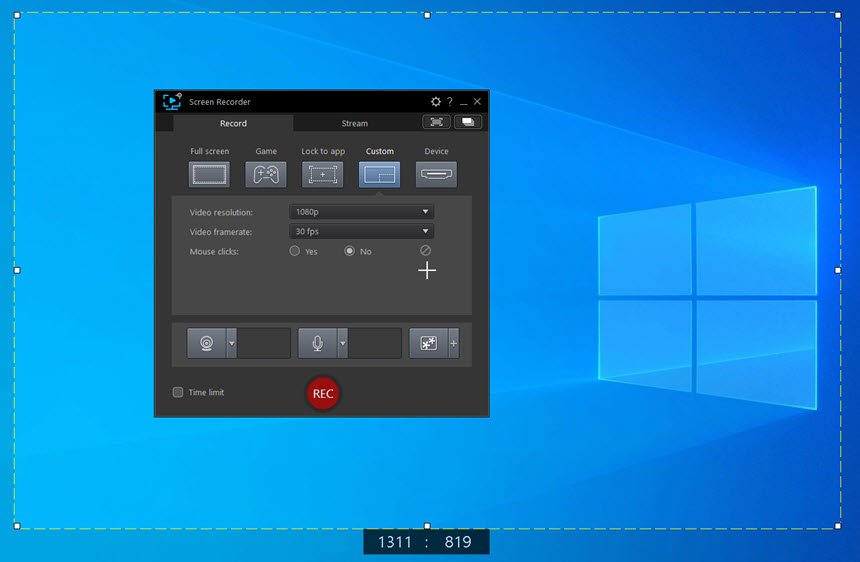Screen dimensions: 860x562
Task: Switch to the Record tab
Action: pos(233,123)
